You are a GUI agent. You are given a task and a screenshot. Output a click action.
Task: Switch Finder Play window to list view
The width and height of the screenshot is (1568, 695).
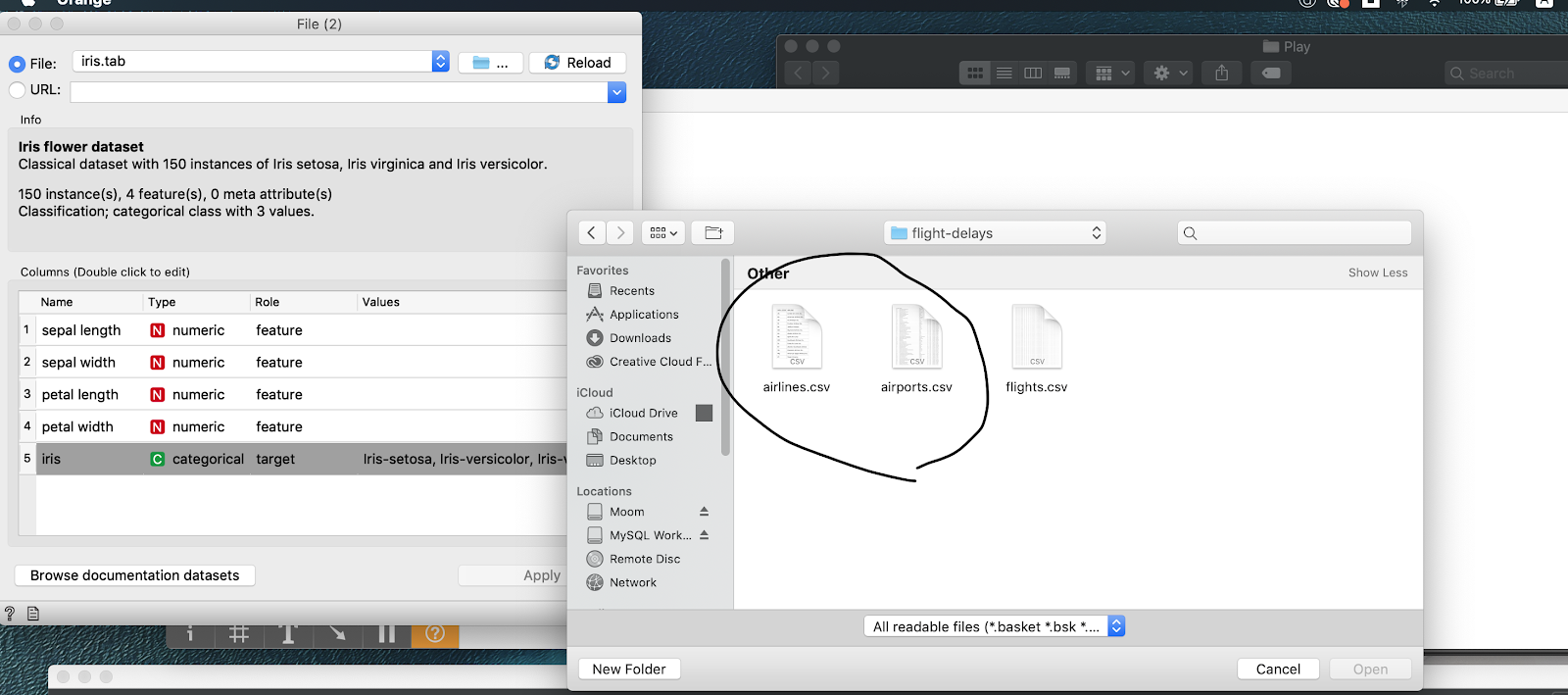(1004, 73)
